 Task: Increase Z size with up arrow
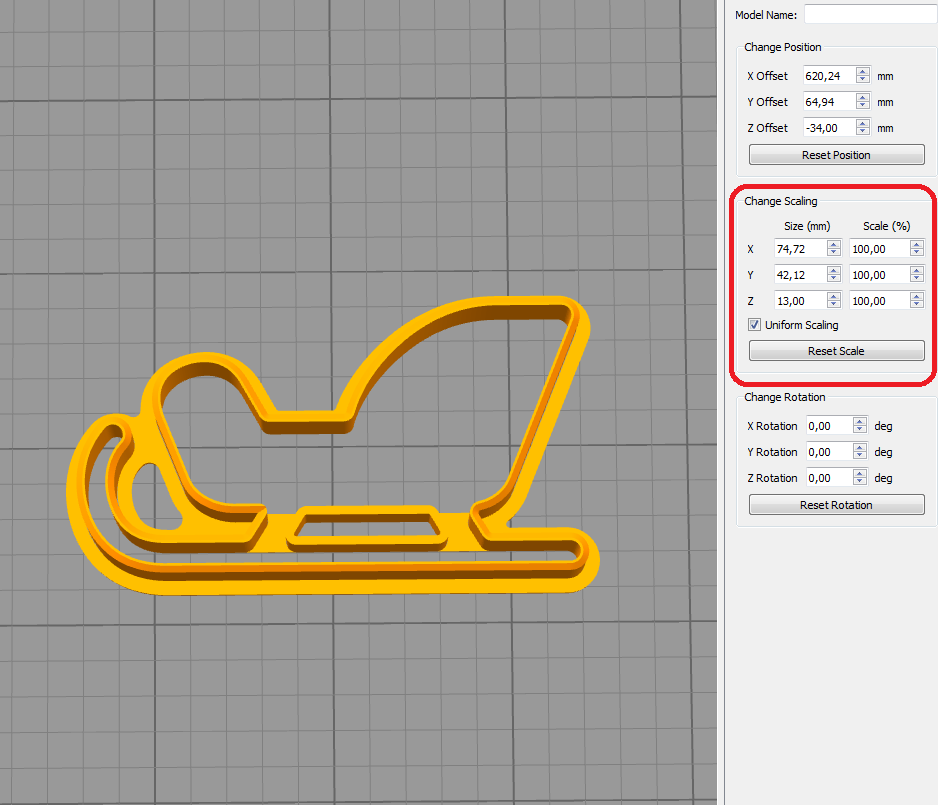(x=834, y=296)
